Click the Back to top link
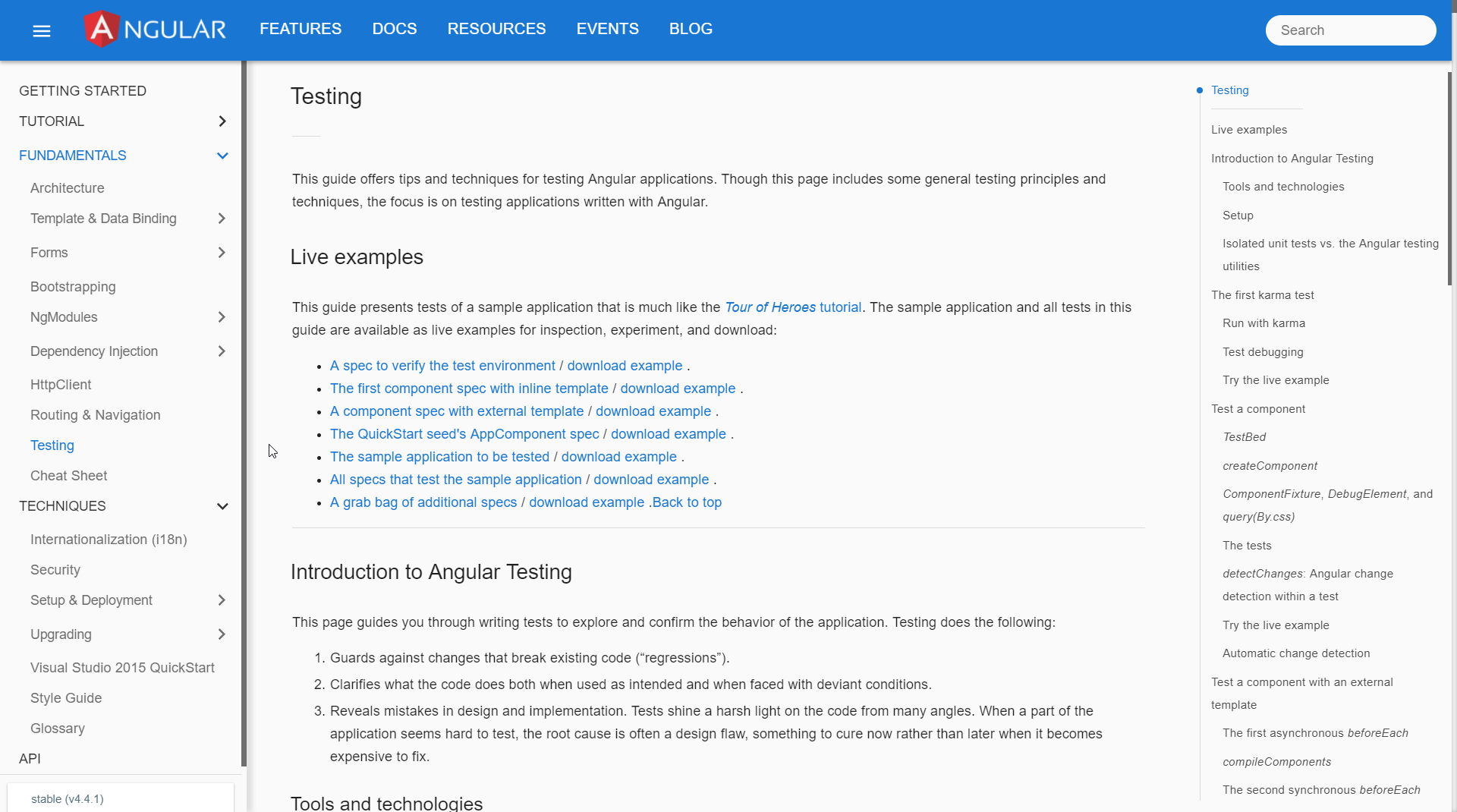1457x812 pixels. pyautogui.click(x=687, y=502)
